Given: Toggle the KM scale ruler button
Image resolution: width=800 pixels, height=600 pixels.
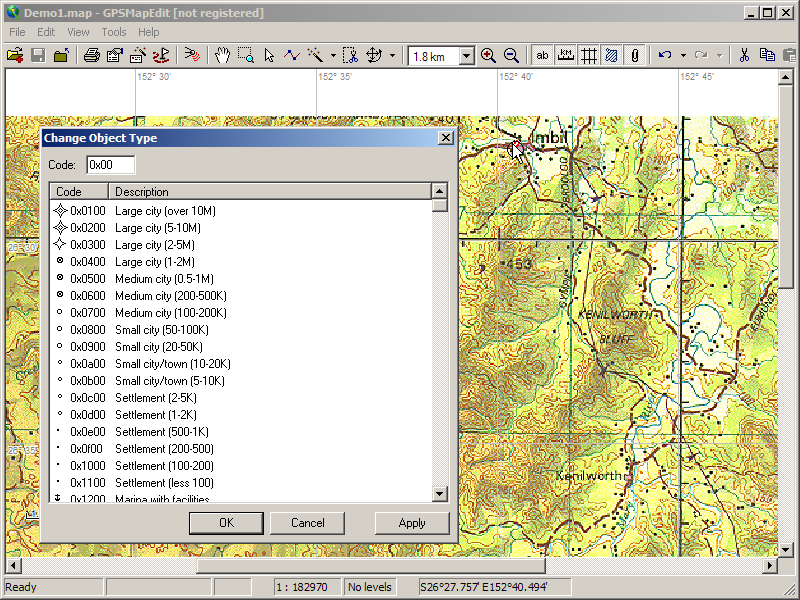Looking at the screenshot, I should click(x=566, y=56).
